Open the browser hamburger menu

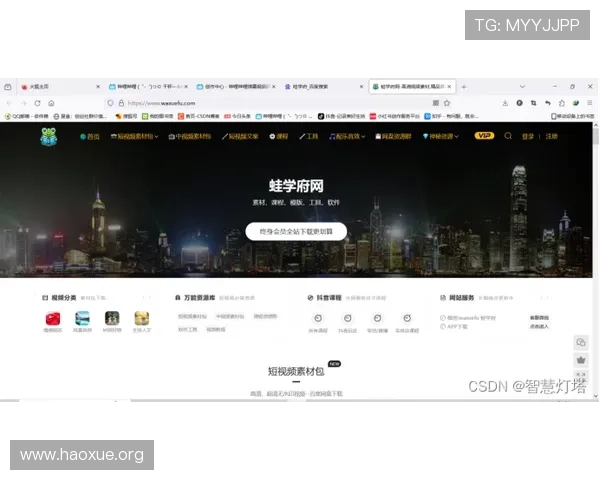[590, 103]
